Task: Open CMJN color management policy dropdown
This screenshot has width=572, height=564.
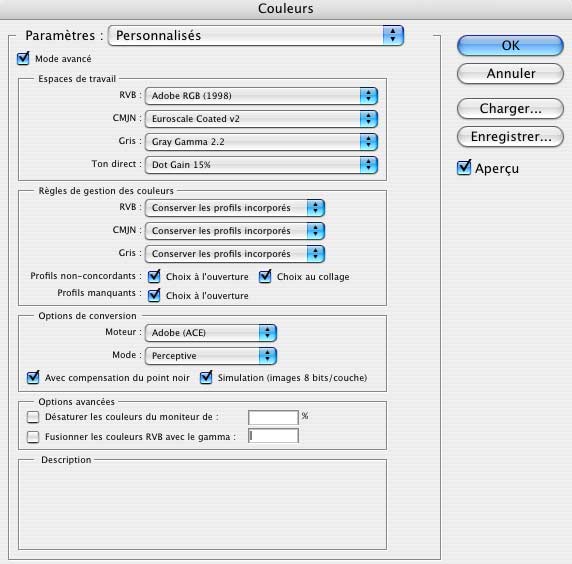Action: click(x=235, y=231)
